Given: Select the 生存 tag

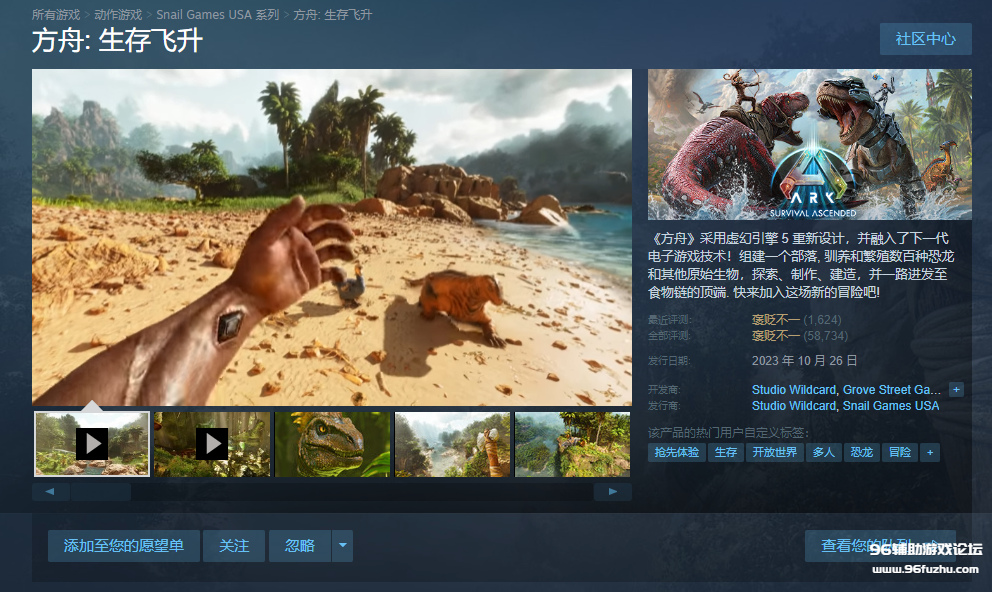Looking at the screenshot, I should (x=726, y=452).
